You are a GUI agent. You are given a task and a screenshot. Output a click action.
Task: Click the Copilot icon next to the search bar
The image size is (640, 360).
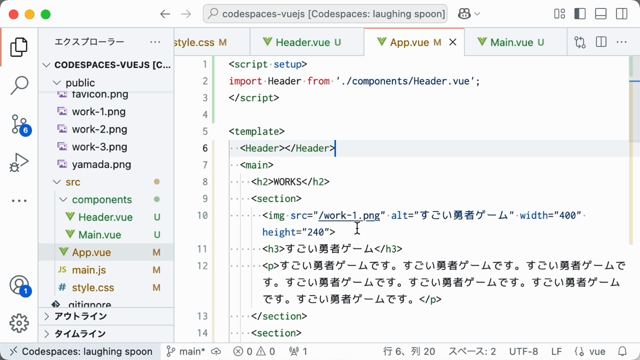tap(464, 14)
